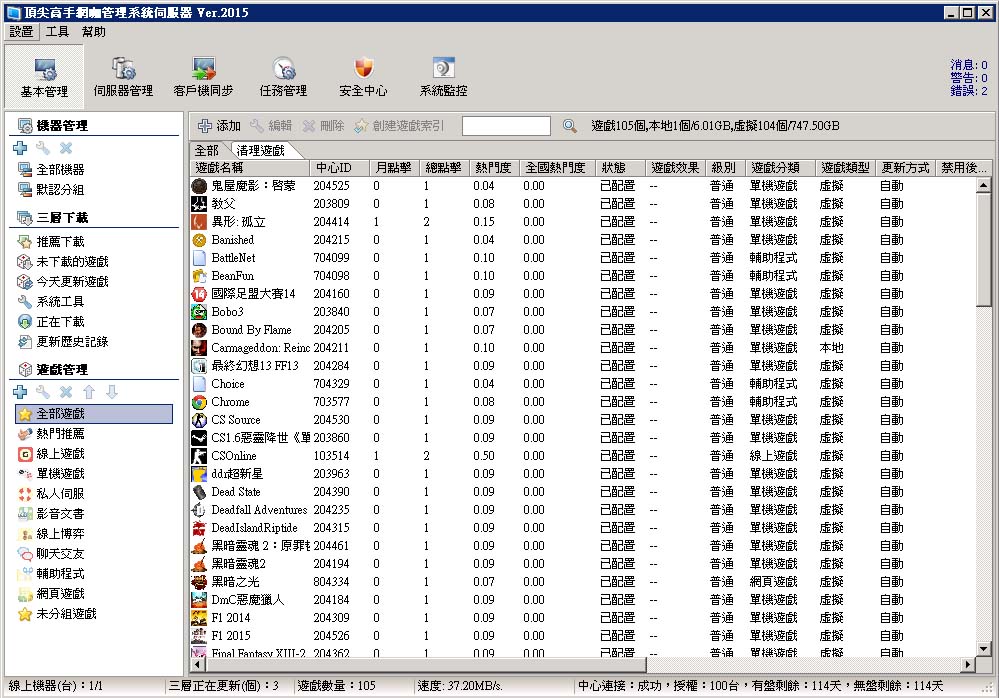Click the delete X icon under 遊戲管理
Image resolution: width=999 pixels, height=698 pixels.
point(66,392)
